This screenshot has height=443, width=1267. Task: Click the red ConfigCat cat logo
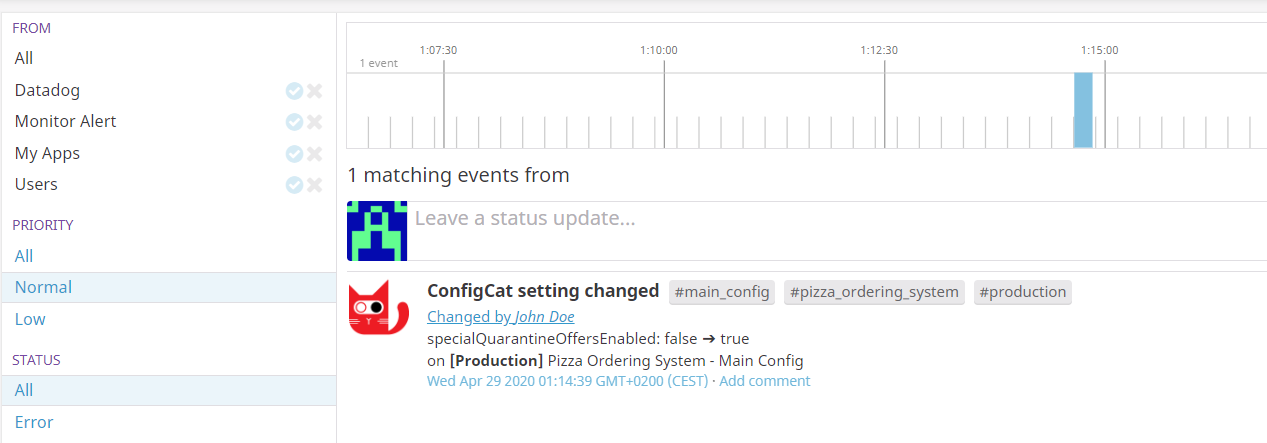(378, 308)
